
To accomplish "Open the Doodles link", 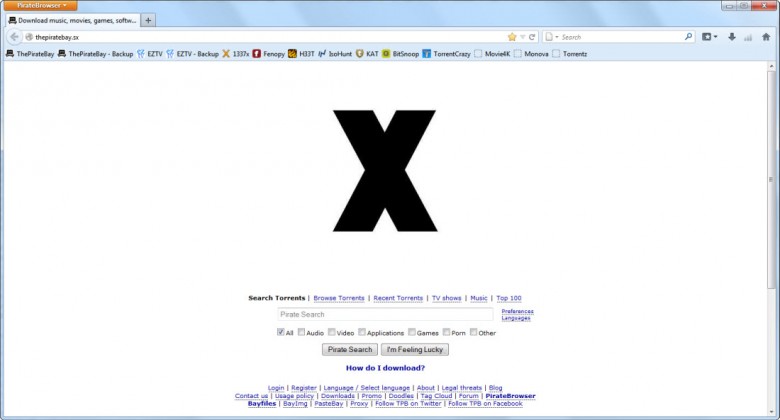I will click(x=401, y=396).
